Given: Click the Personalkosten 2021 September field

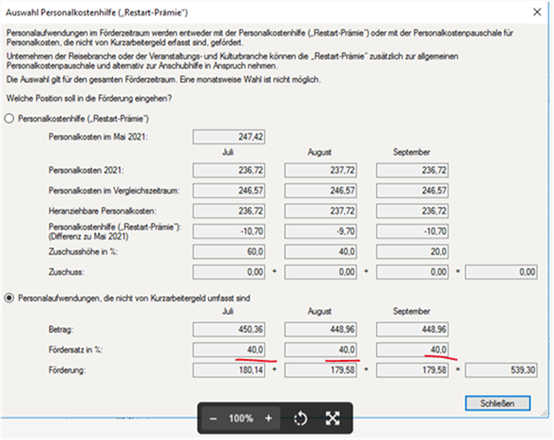Looking at the screenshot, I should pyautogui.click(x=412, y=170).
